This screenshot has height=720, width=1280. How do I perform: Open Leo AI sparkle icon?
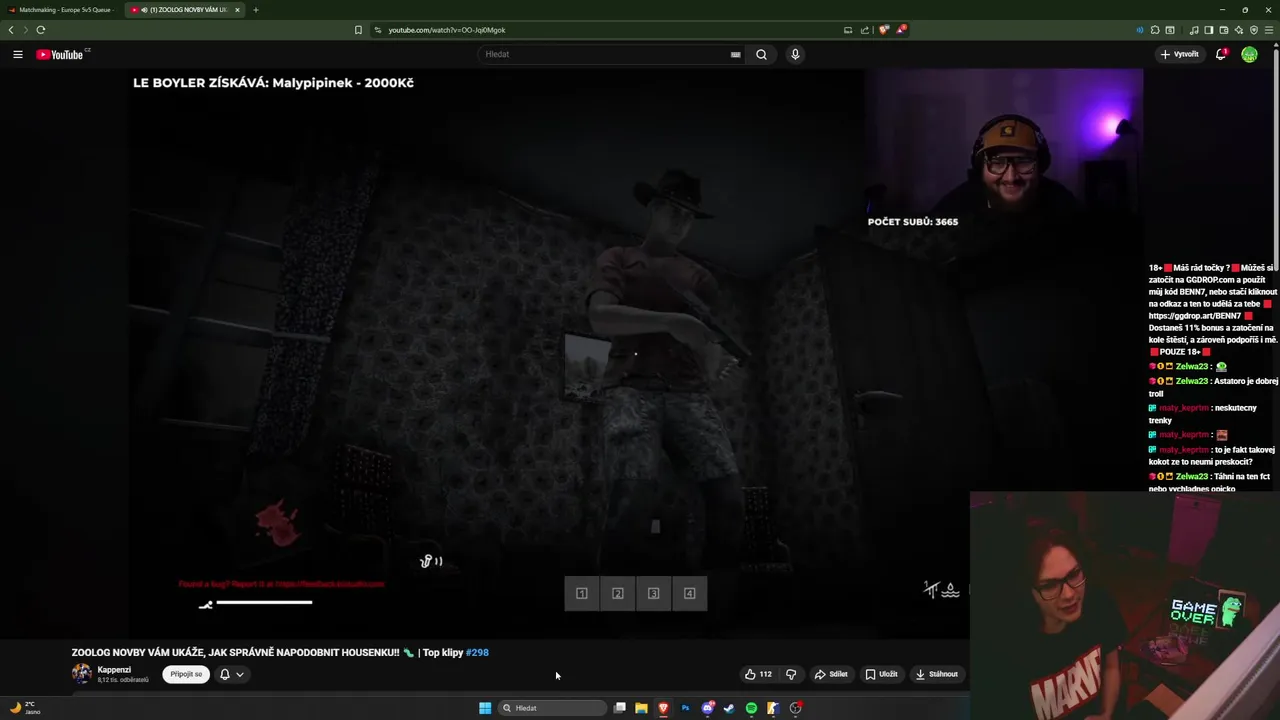click(x=1239, y=30)
